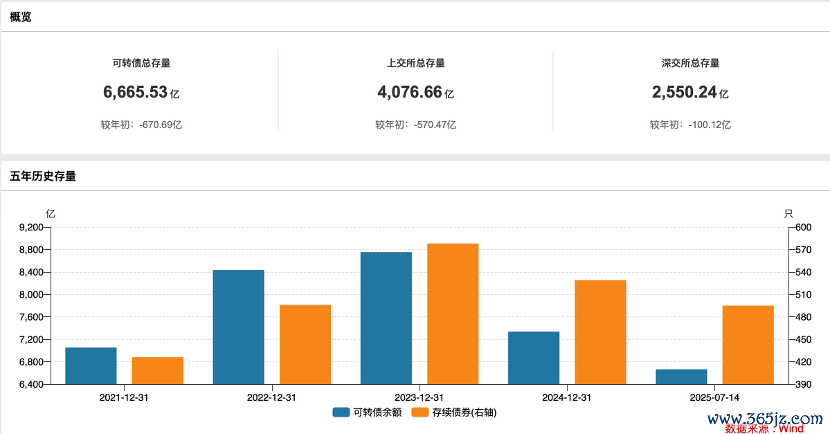Viewport: 830px width, 434px height.
Task: Click the 概览 section heading
Action: 21,17
